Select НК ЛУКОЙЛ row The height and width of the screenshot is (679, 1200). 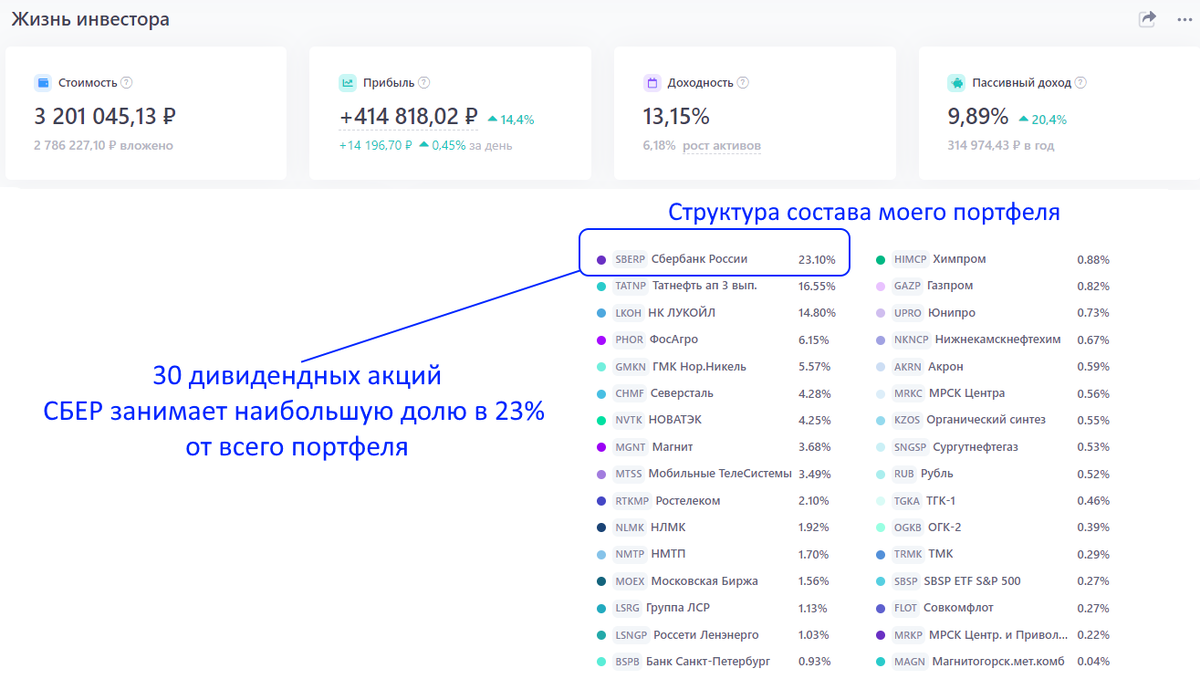[715, 313]
